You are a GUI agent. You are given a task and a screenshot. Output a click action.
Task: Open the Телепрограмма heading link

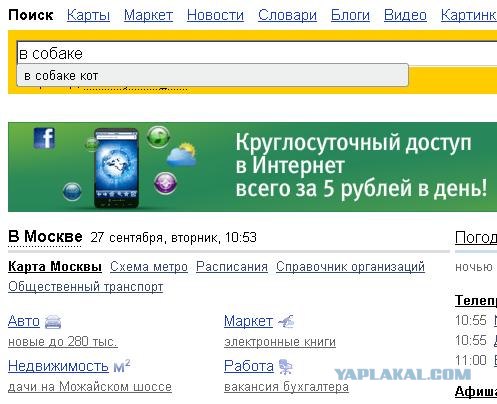[x=476, y=300]
